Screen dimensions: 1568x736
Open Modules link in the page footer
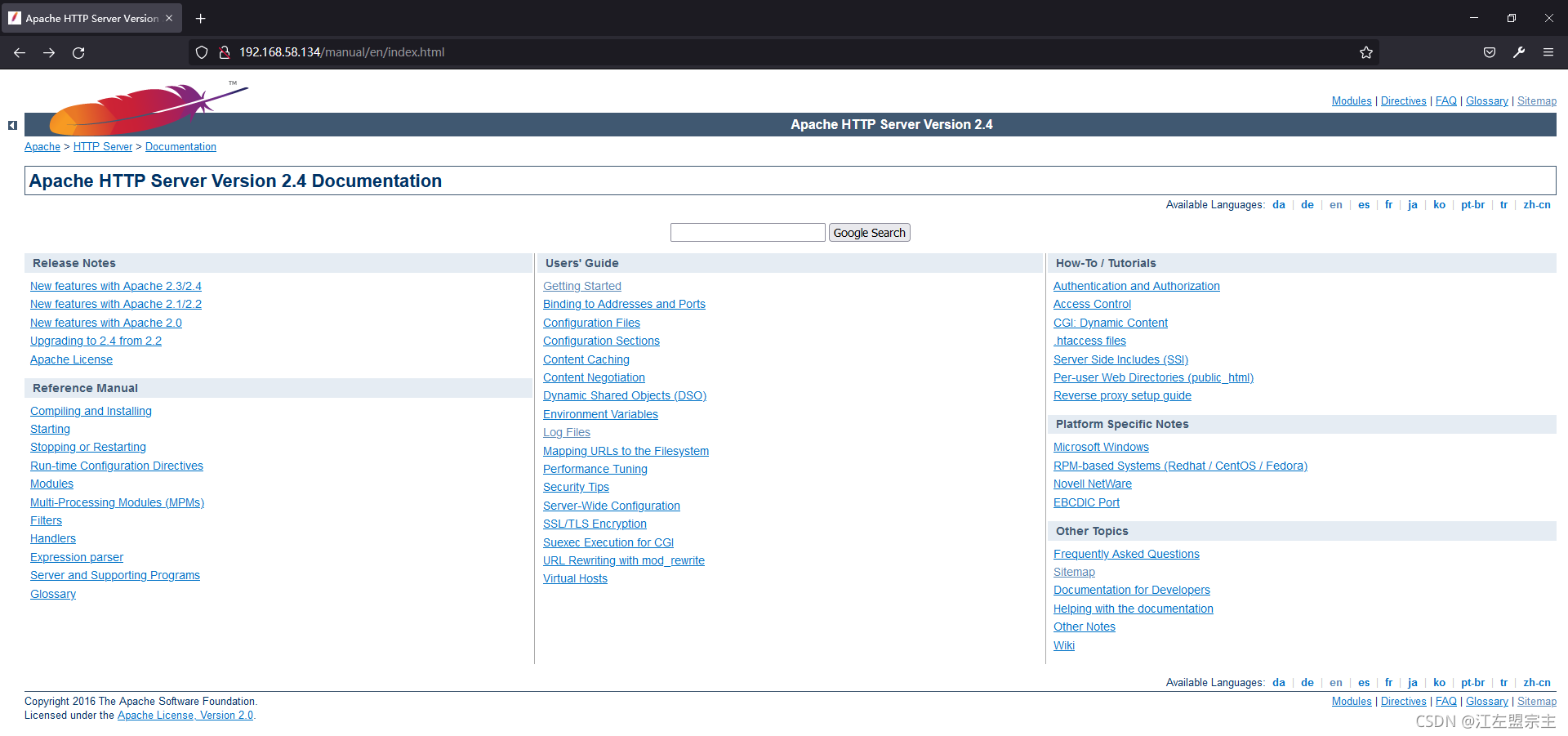[x=1352, y=702]
